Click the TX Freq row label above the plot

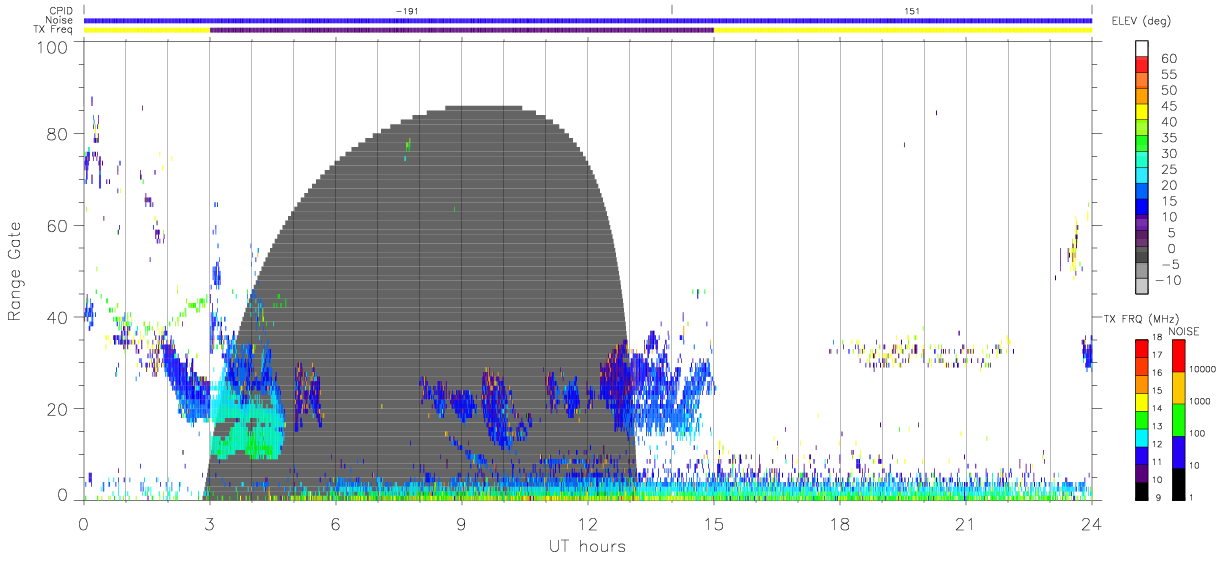[x=54, y=30]
